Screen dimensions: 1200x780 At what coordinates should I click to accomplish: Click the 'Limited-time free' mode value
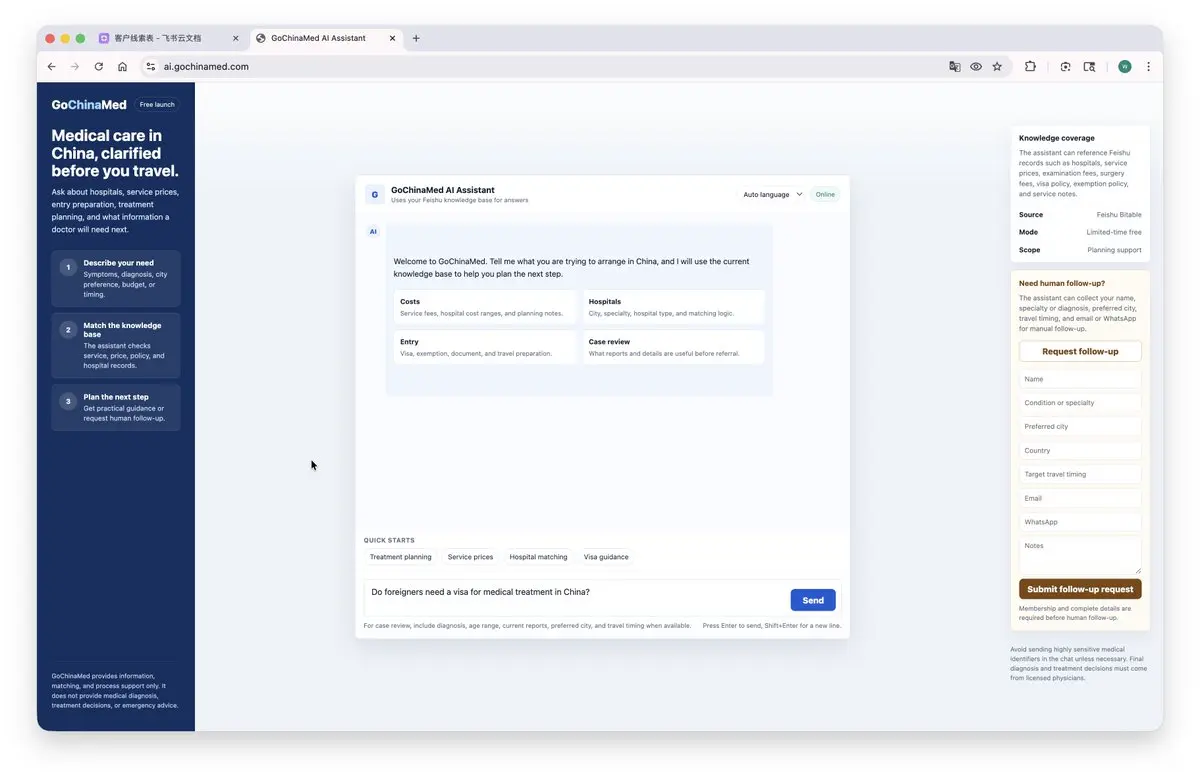[1114, 232]
